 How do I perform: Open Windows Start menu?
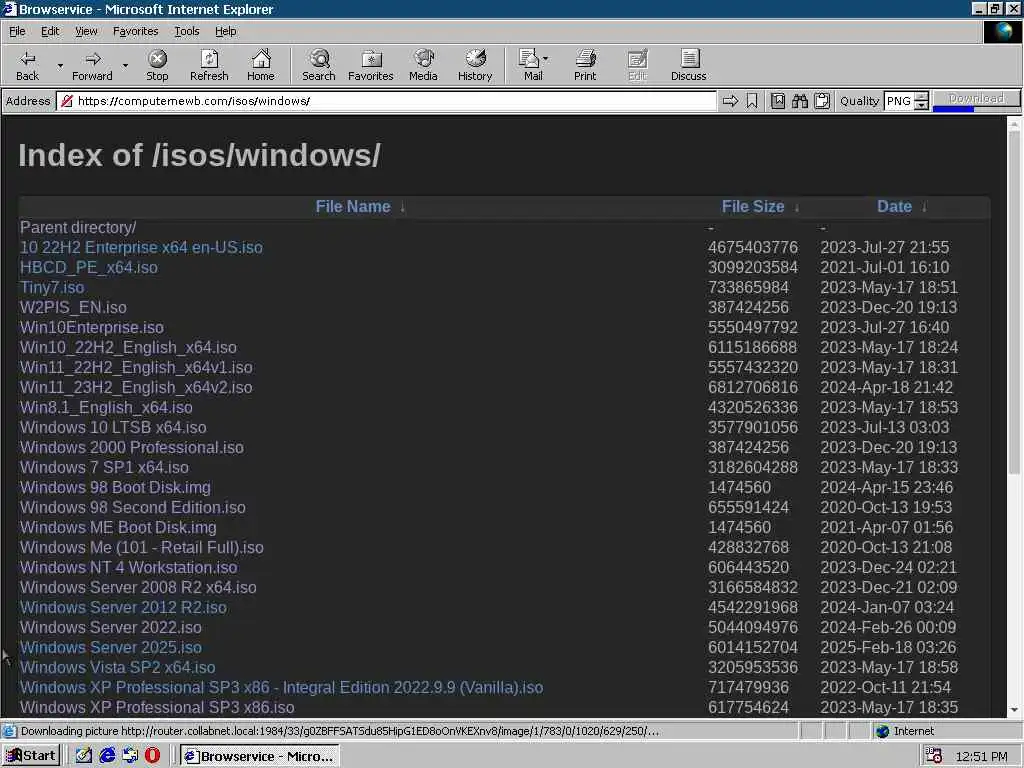[31, 756]
